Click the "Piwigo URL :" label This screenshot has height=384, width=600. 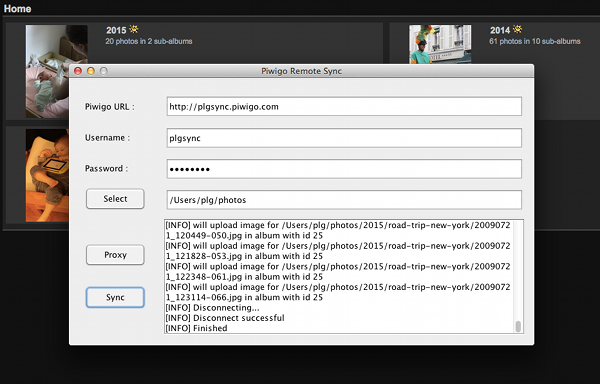[110, 107]
